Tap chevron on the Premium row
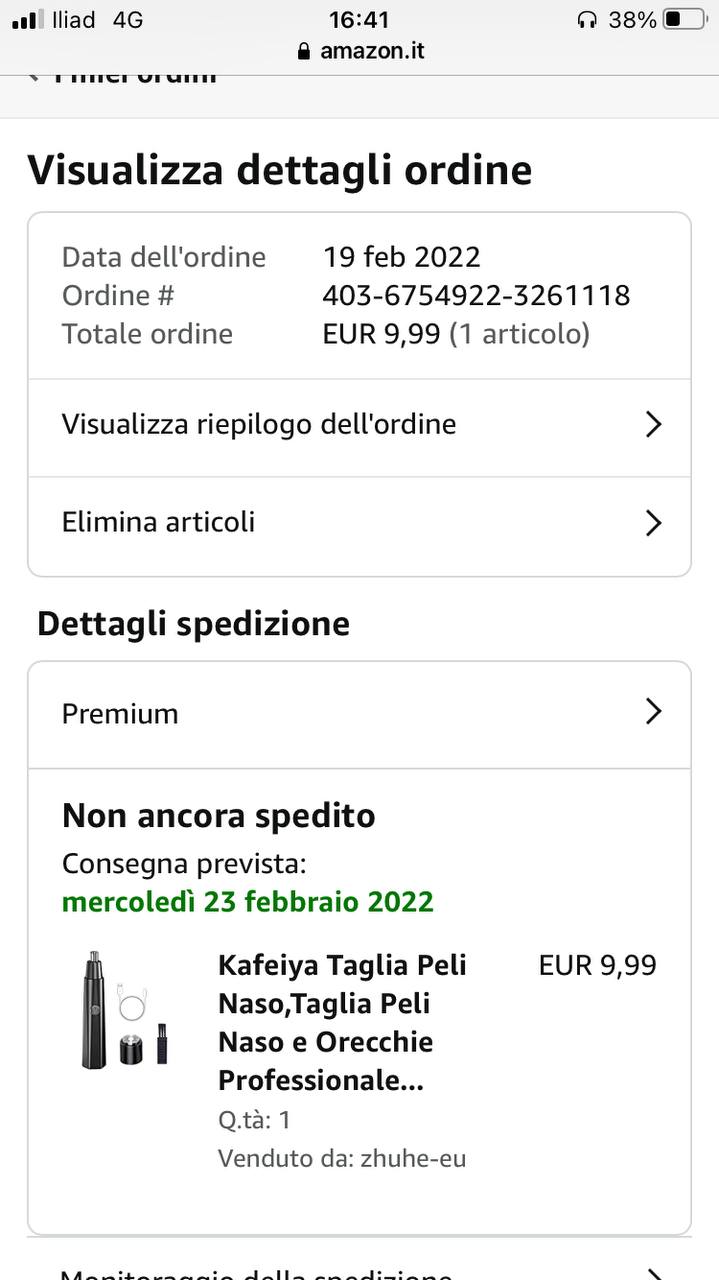This screenshot has height=1280, width=719. click(653, 712)
